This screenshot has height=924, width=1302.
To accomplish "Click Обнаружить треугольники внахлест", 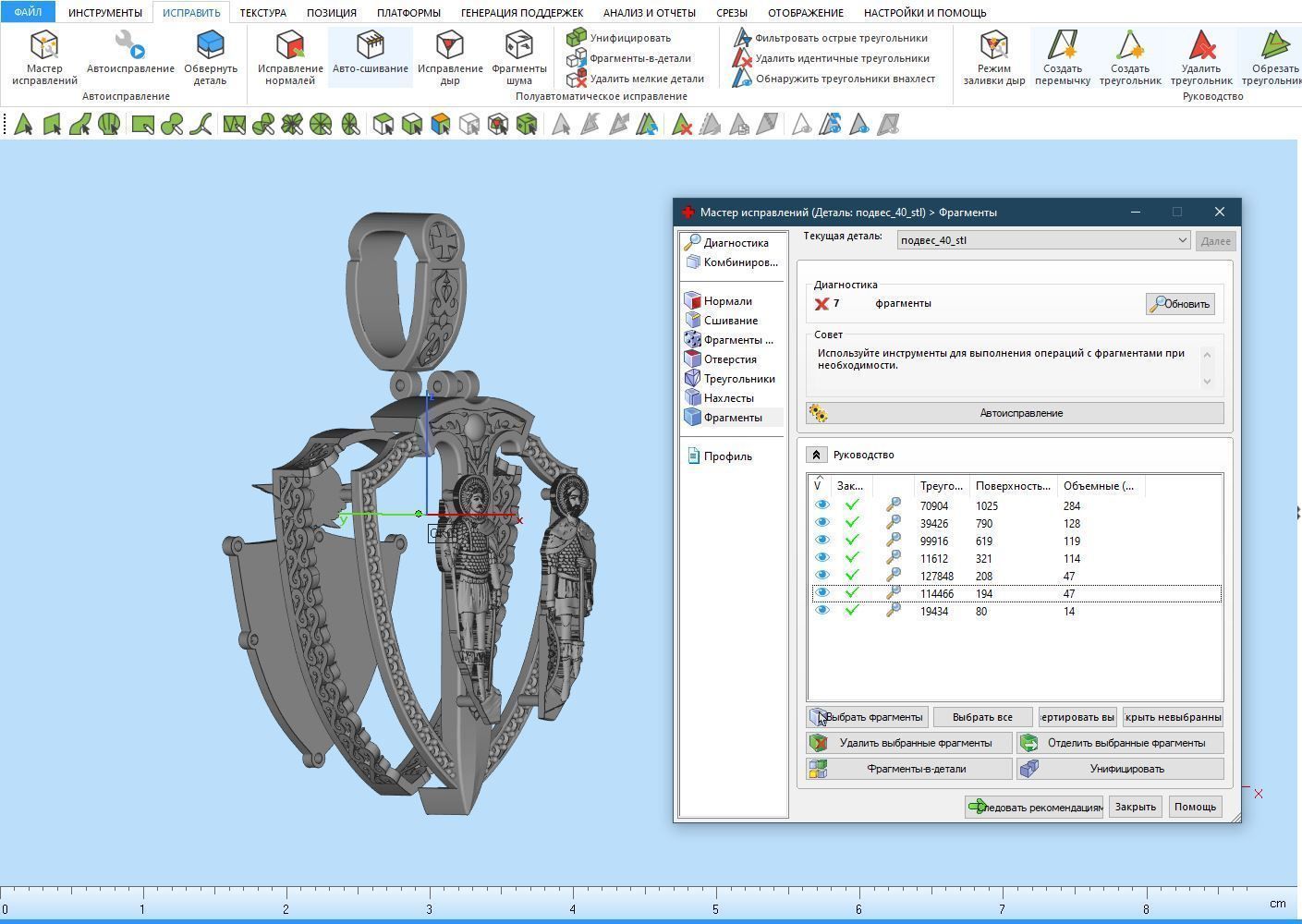I will pos(834,79).
